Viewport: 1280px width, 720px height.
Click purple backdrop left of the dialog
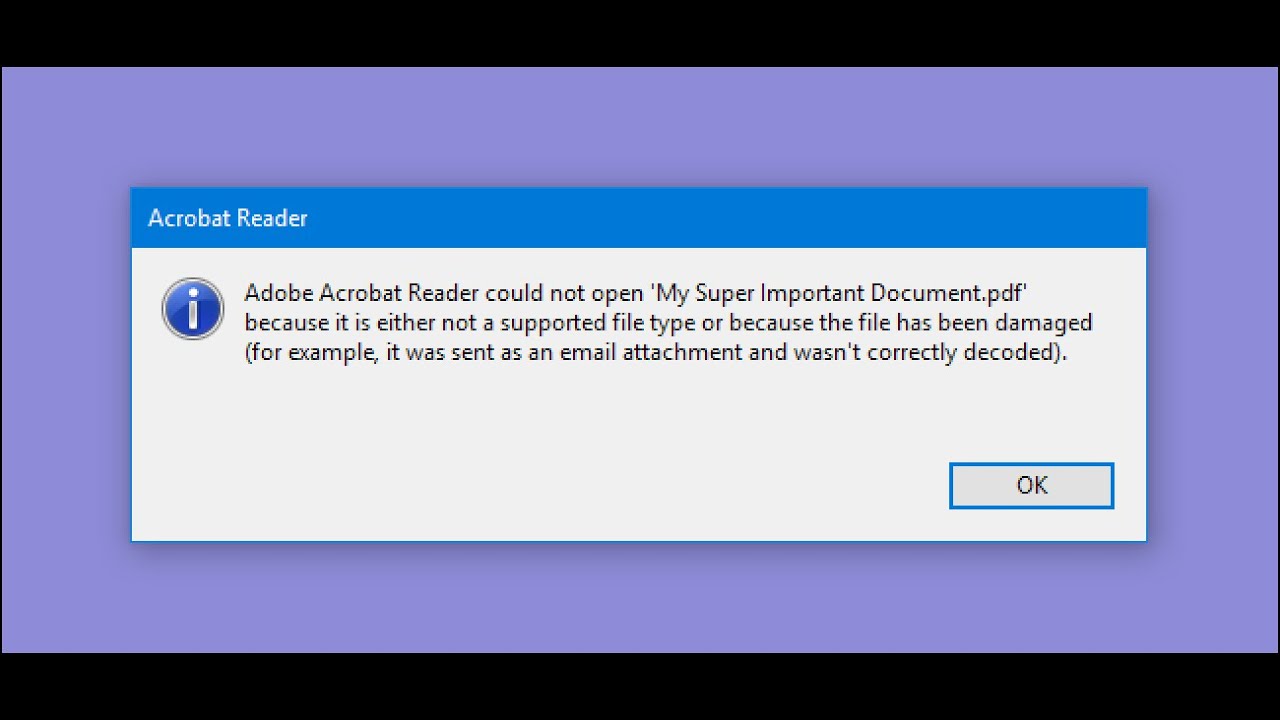tap(65, 360)
